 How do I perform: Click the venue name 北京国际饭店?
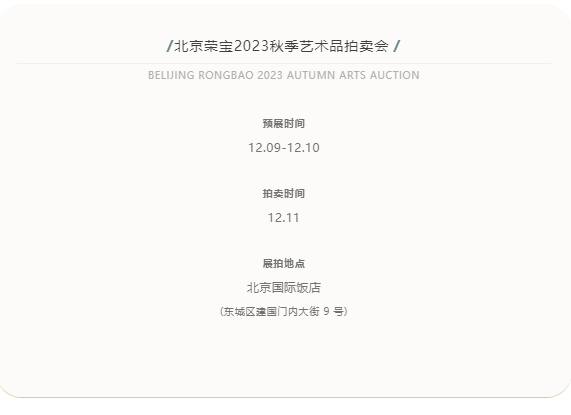pos(284,288)
